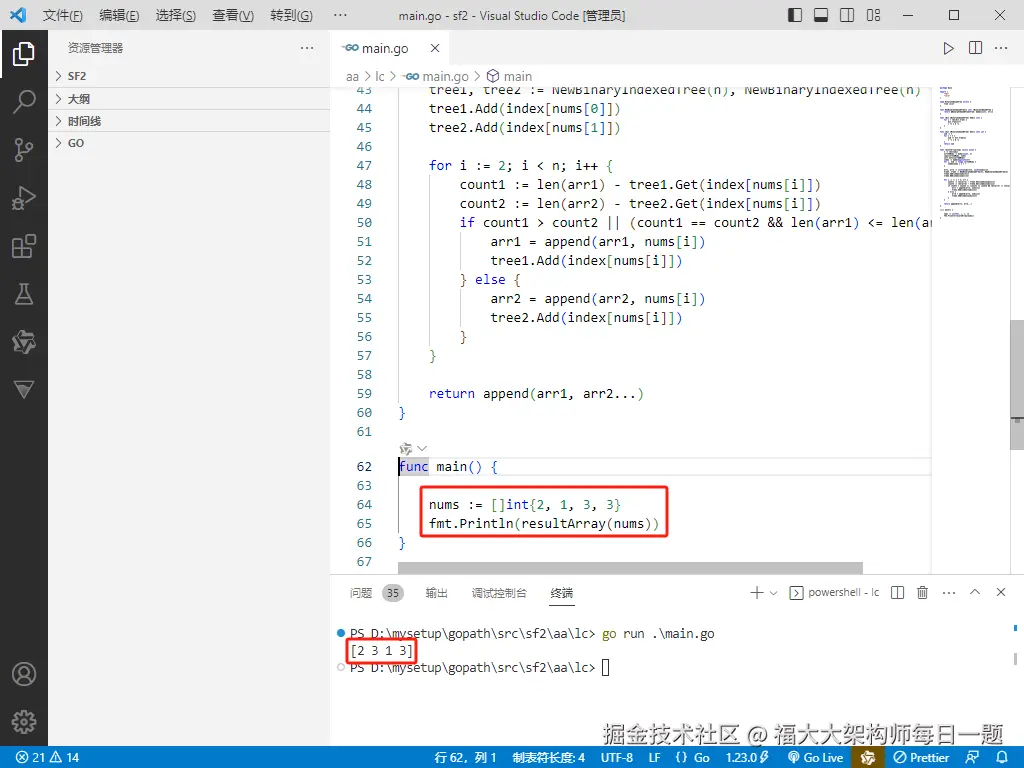Open the 选择(S) menu

(x=176, y=15)
